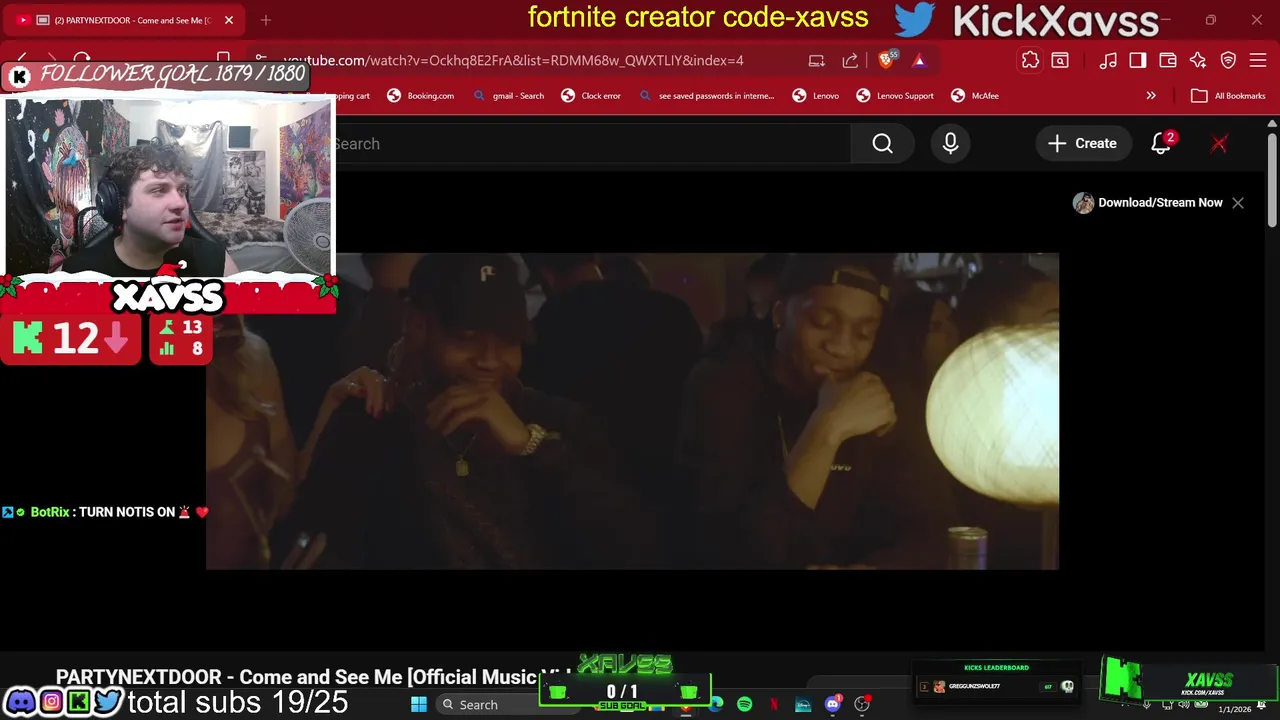This screenshot has height=720, width=1280.
Task: Open the gmail - Search bookmark
Action: [x=509, y=96]
